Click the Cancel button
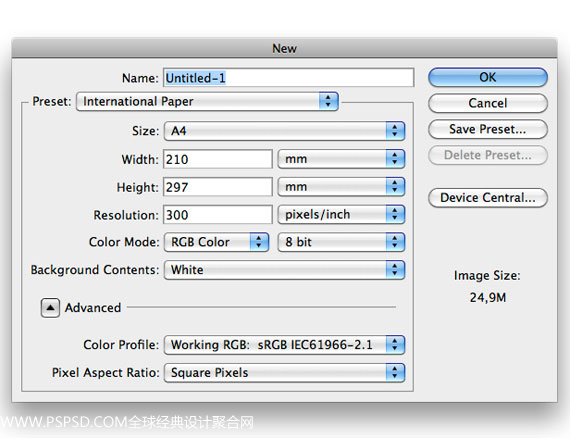 [x=487, y=103]
